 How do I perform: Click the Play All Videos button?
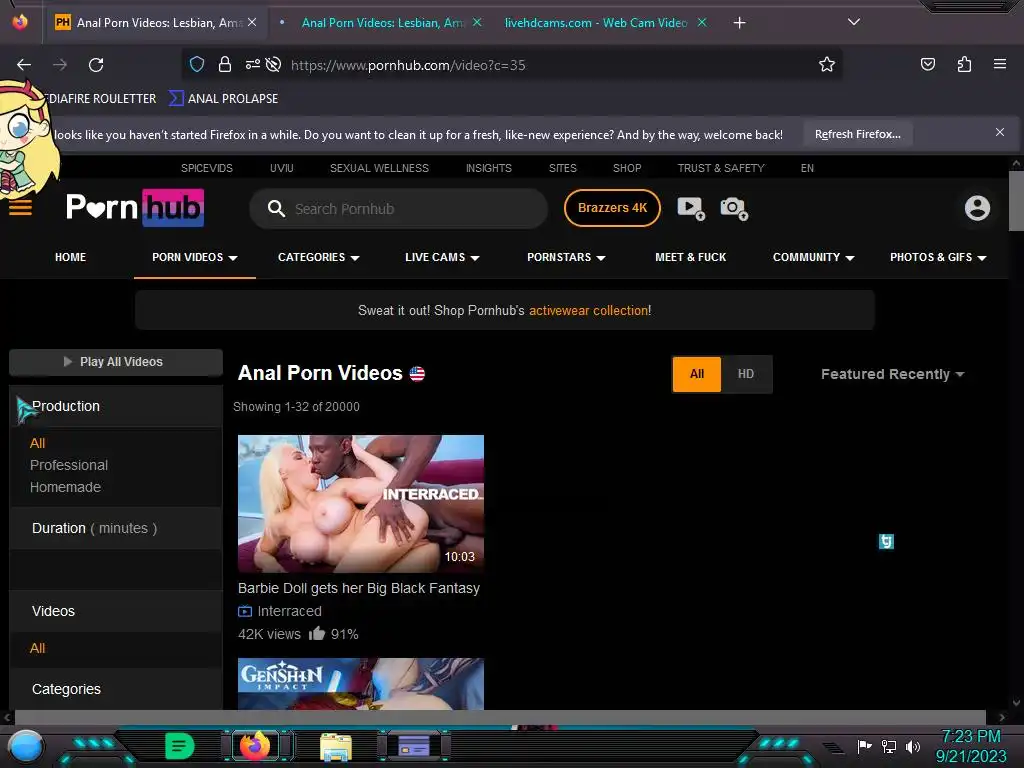[116, 362]
